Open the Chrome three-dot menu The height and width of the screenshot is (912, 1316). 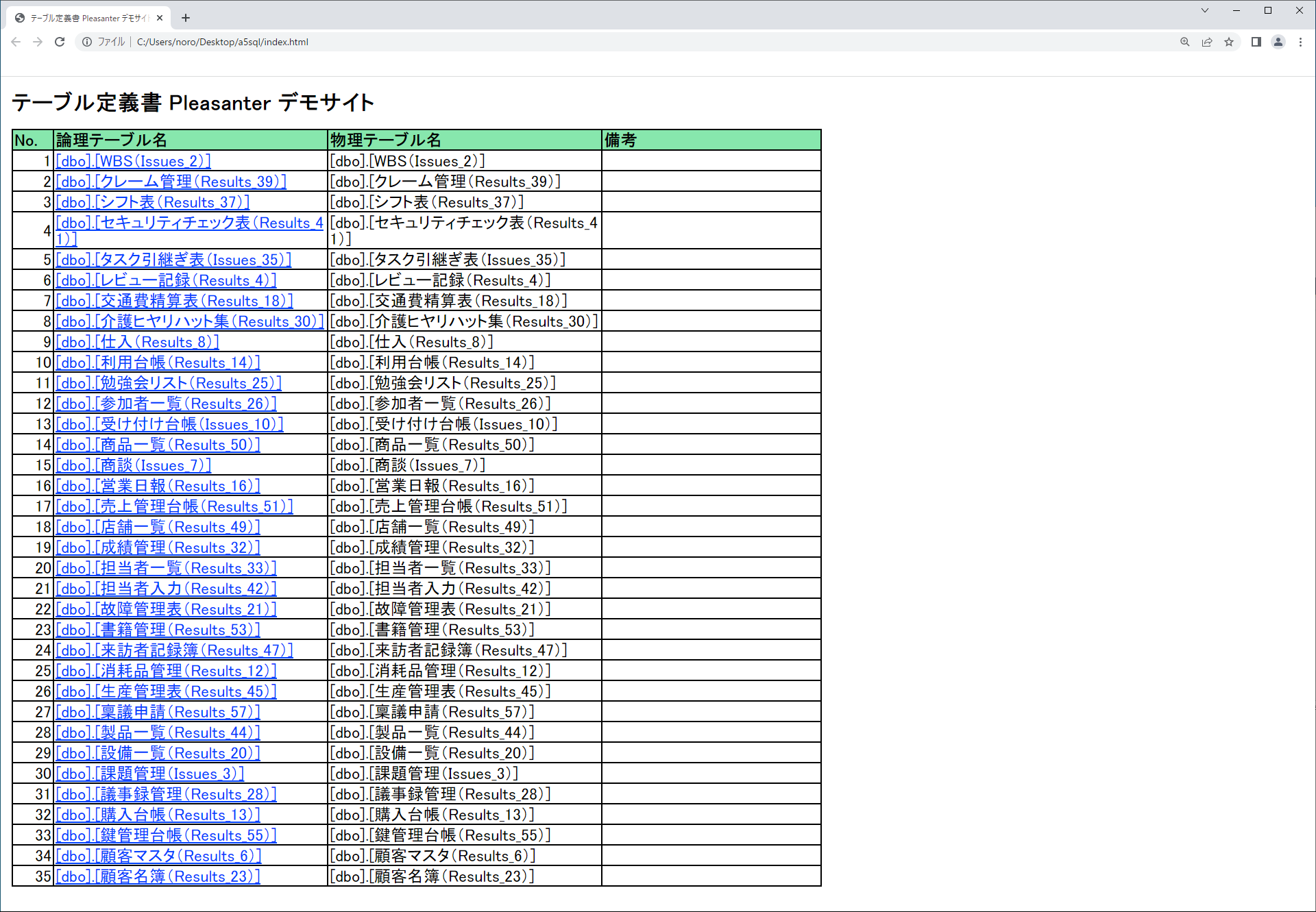(x=1300, y=42)
